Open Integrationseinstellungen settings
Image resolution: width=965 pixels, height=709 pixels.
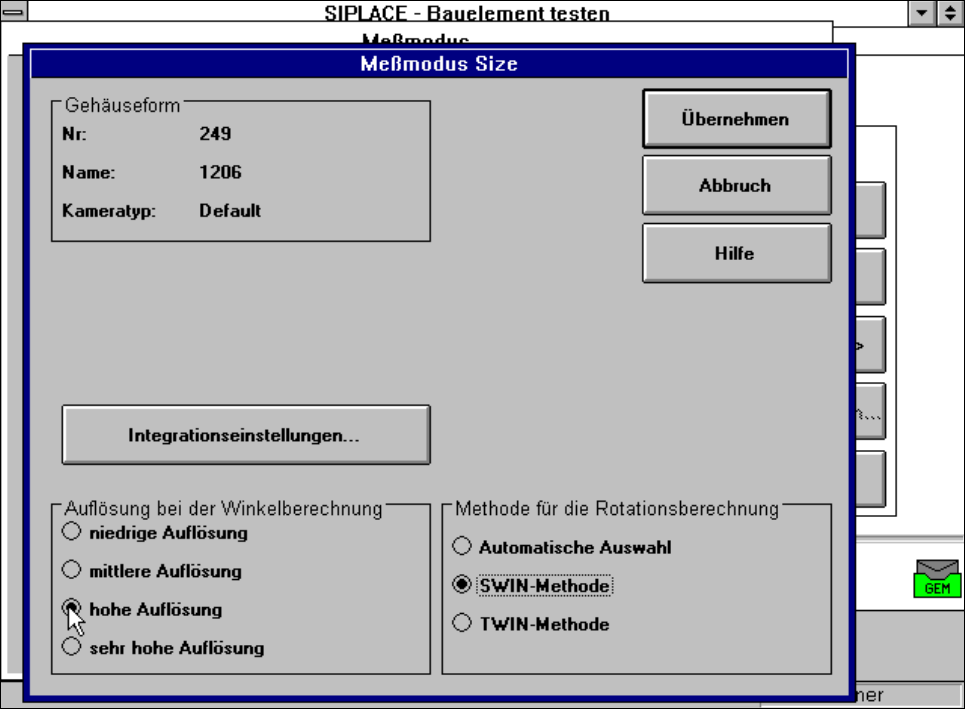pyautogui.click(x=246, y=435)
